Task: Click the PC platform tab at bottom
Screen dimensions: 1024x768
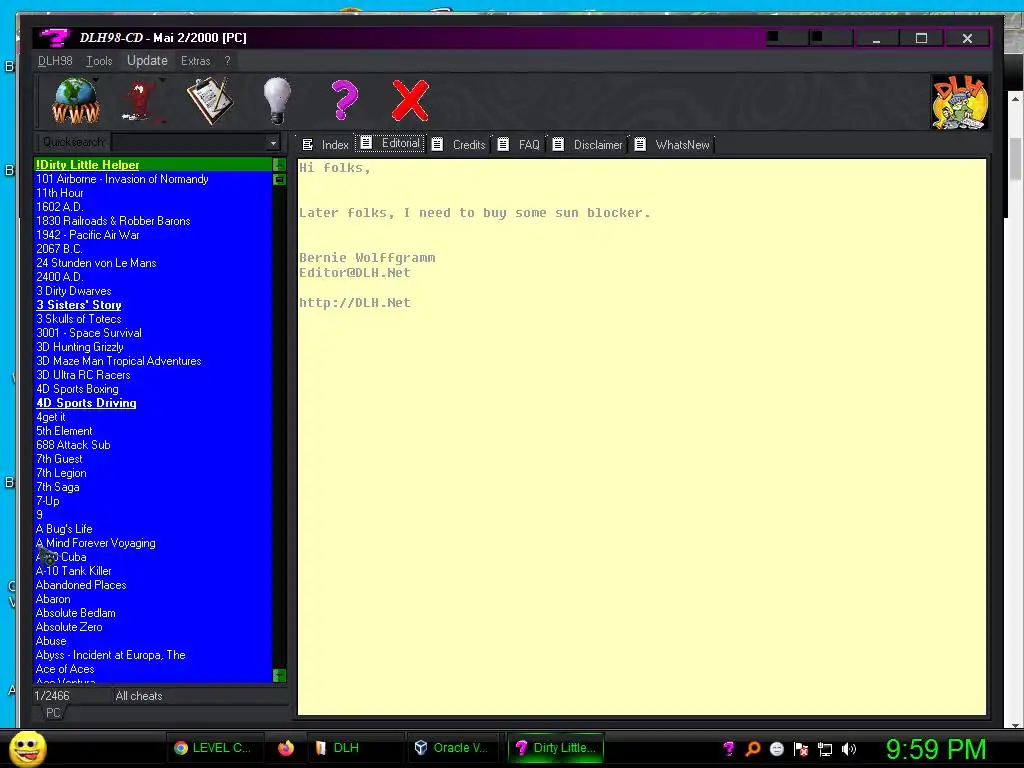Action: 53,713
